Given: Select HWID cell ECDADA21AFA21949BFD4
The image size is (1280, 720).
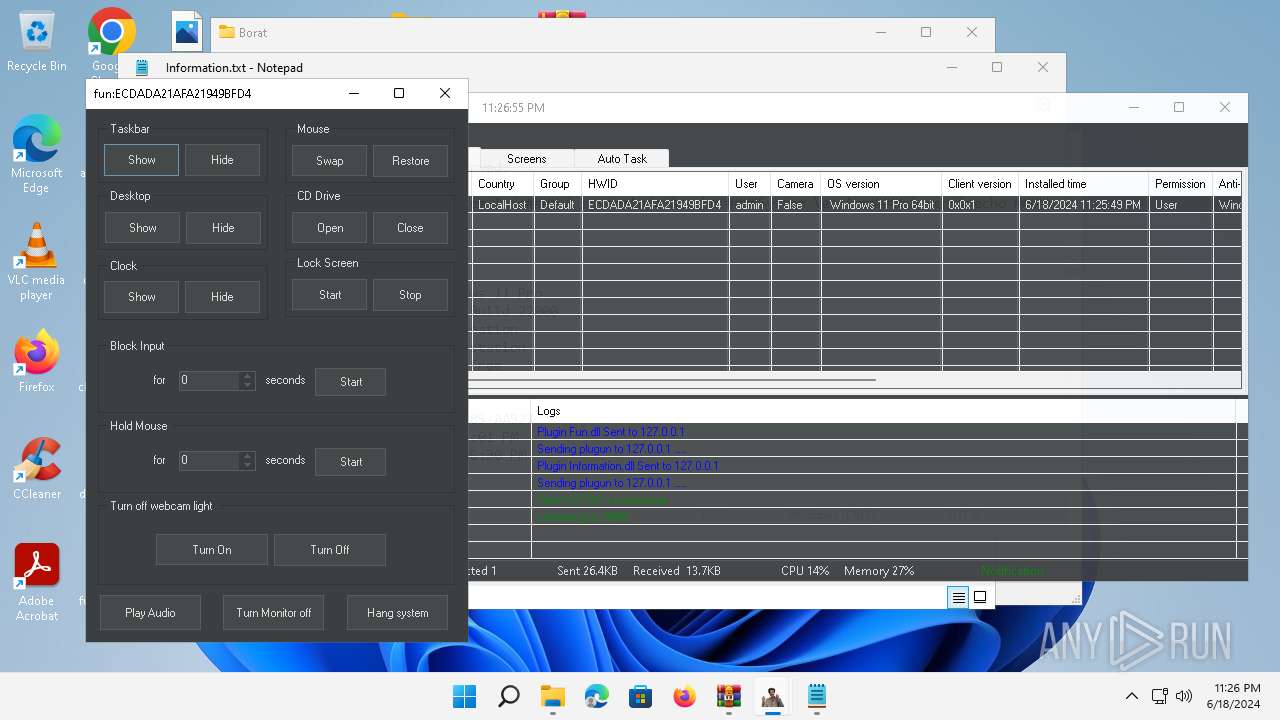Looking at the screenshot, I should 655,205.
